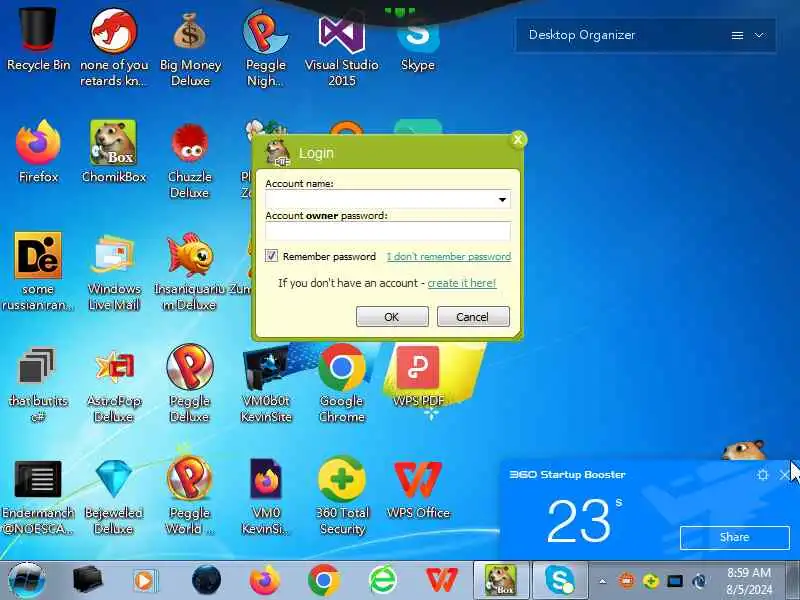This screenshot has width=800, height=600.
Task: Select the 'none of you retards kn..' desktop icon
Action: coord(113,48)
